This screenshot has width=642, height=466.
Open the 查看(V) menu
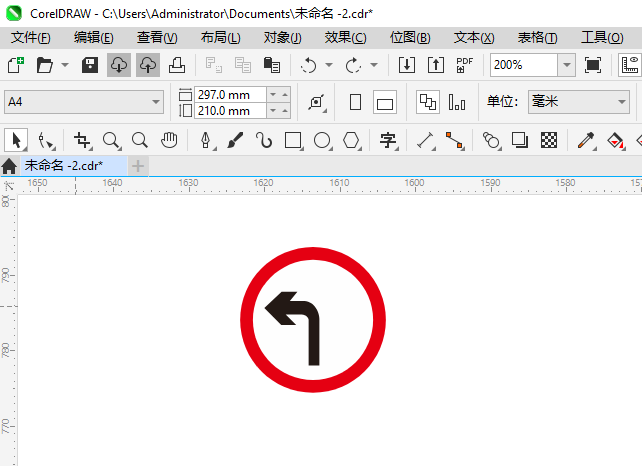157,38
